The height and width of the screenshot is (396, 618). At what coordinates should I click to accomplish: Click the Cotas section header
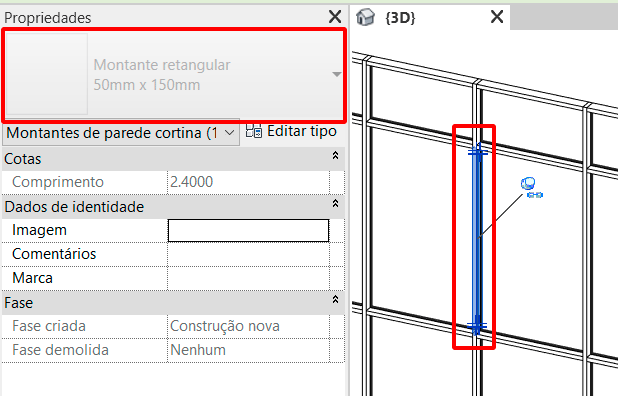click(x=173, y=159)
